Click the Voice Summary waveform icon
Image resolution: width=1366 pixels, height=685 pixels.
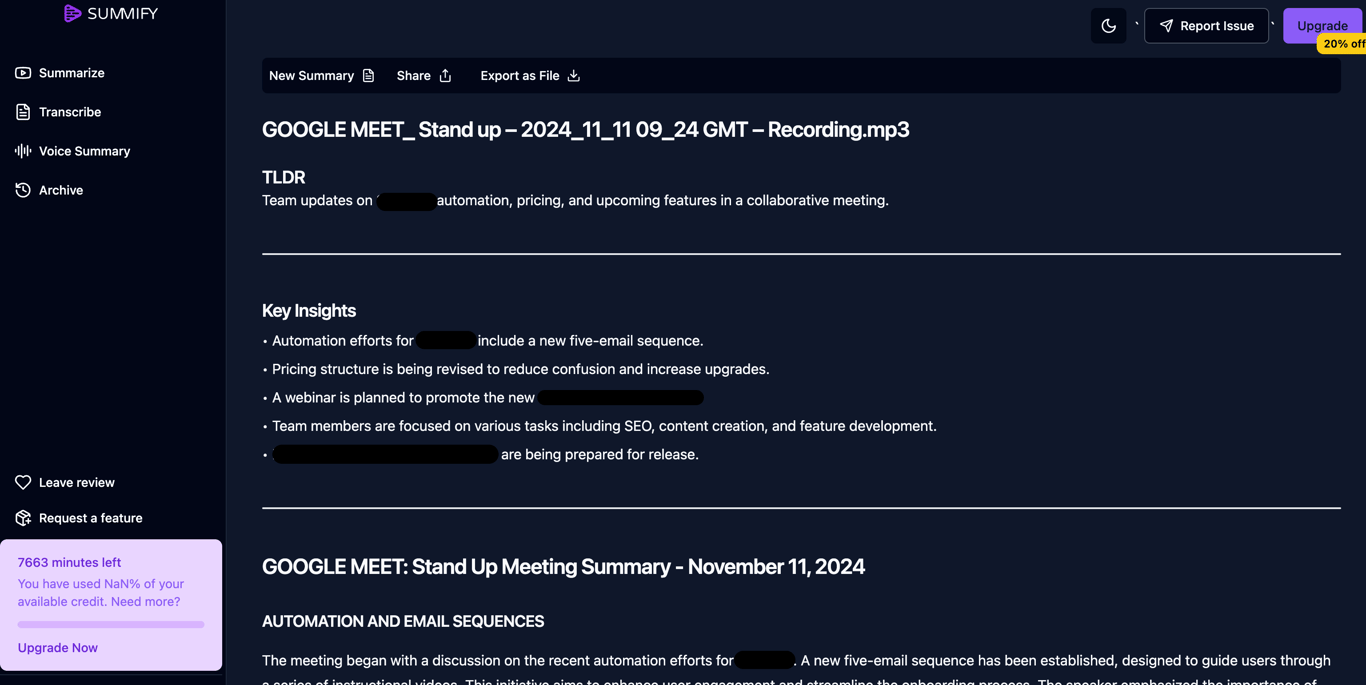(23, 151)
